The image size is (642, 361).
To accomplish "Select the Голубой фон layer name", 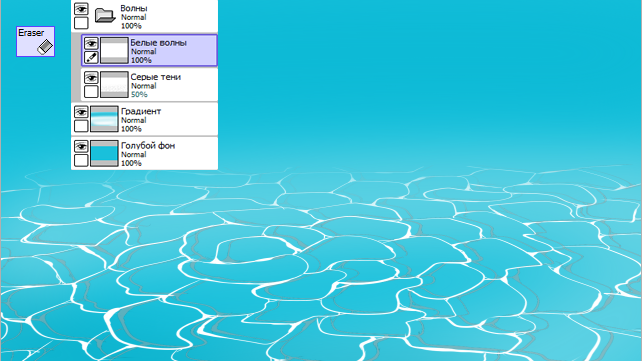I will pyautogui.click(x=148, y=146).
